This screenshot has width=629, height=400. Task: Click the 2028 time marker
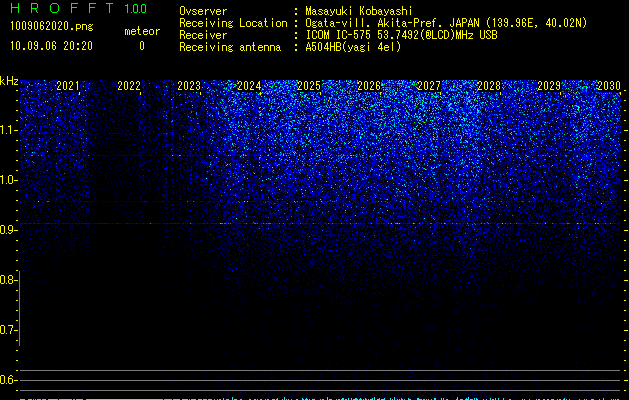[489, 86]
